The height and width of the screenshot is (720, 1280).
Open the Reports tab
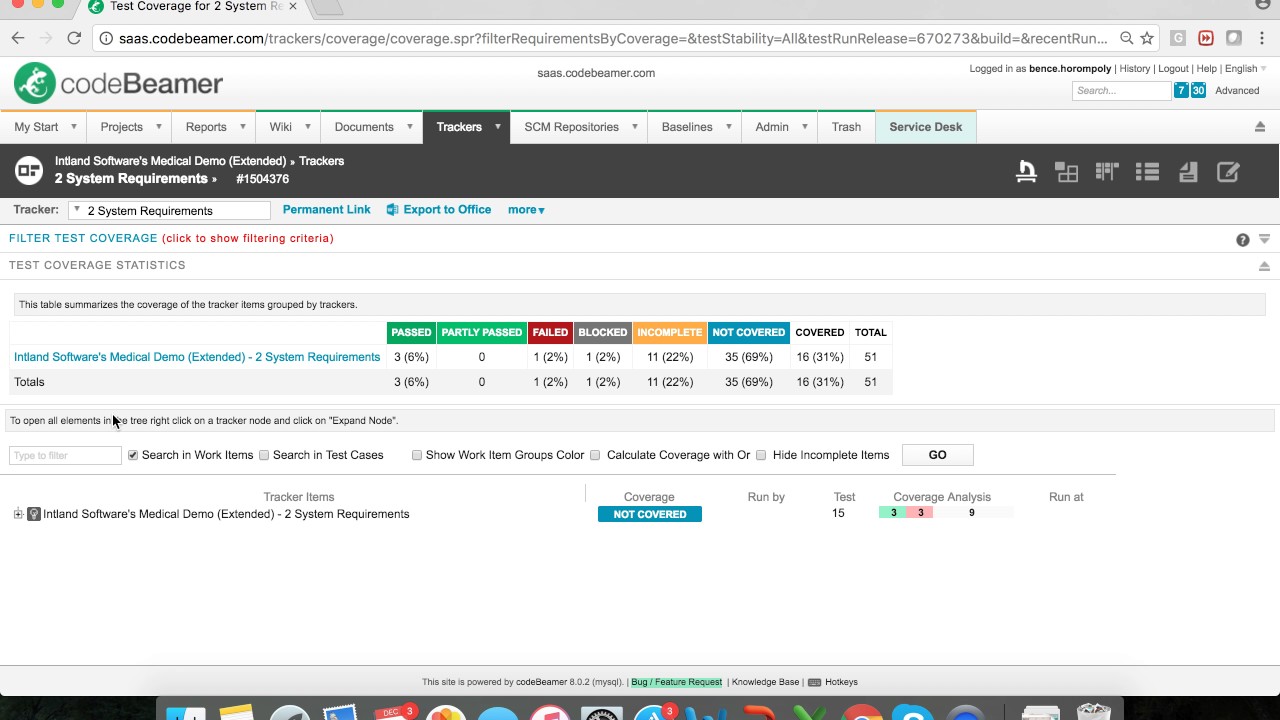[206, 127]
